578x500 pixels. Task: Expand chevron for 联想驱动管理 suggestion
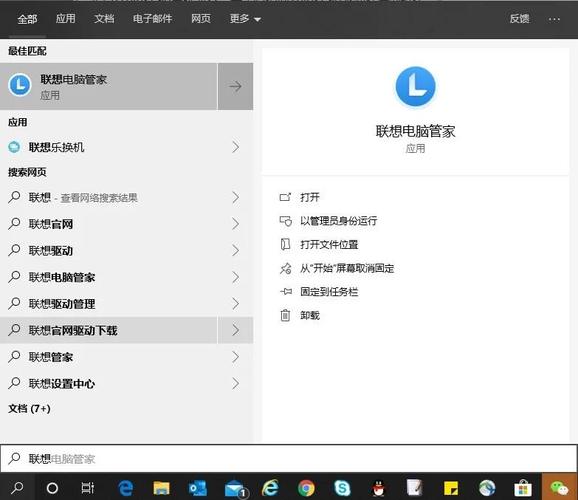click(236, 303)
